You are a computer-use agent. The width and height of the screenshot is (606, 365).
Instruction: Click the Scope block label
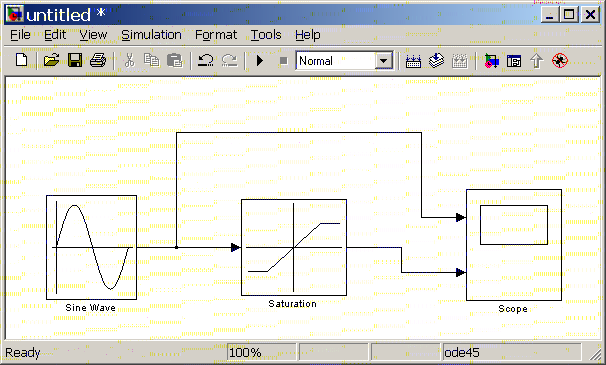[x=513, y=309]
